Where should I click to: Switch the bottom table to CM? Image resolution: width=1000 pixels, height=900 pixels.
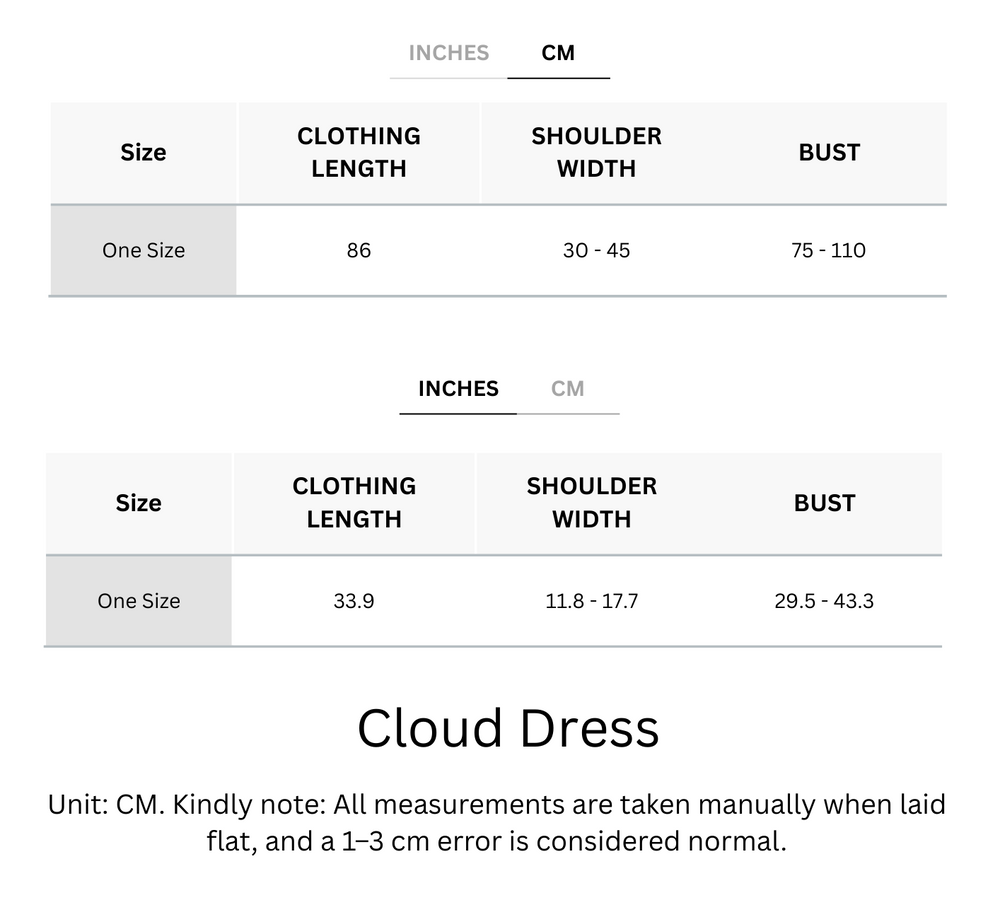570,388
